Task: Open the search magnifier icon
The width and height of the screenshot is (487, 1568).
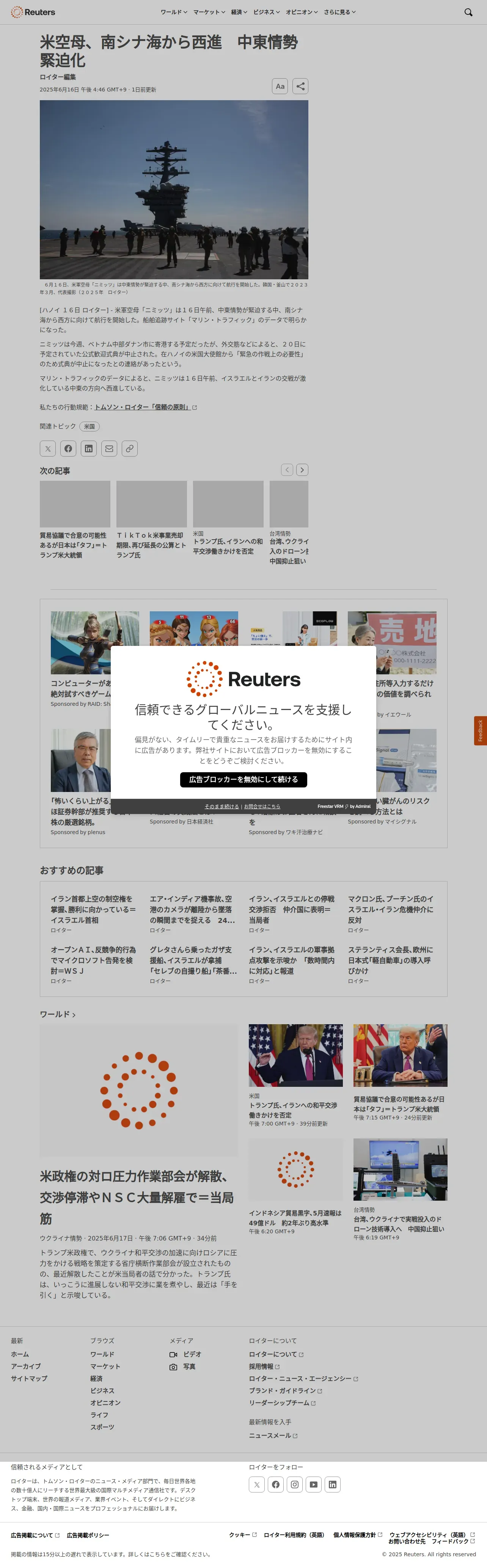Action: 468,12
